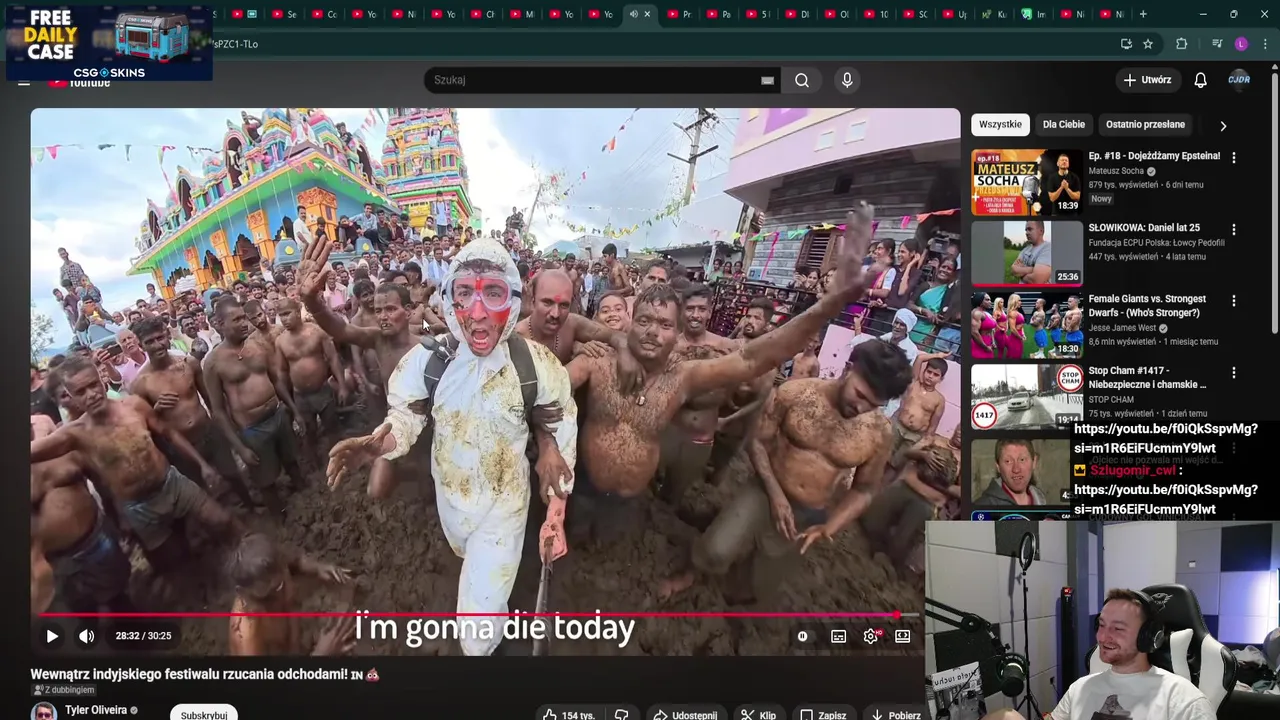Switch the player to theater mode
This screenshot has height=720, width=1280.
click(x=903, y=636)
